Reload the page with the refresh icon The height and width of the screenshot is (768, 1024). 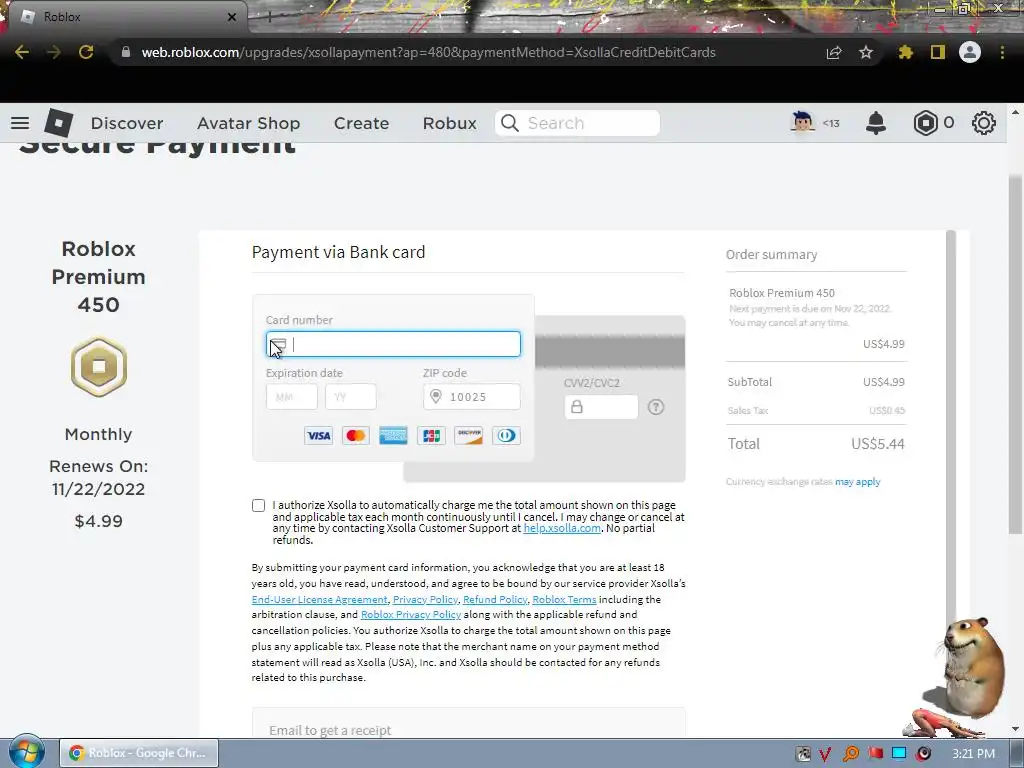point(86,52)
